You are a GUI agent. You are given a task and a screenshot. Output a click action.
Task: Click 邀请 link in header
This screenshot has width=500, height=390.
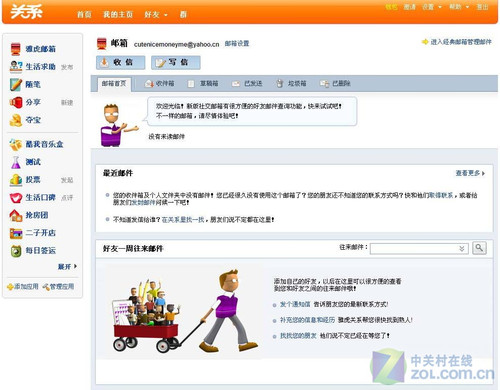click(x=410, y=7)
